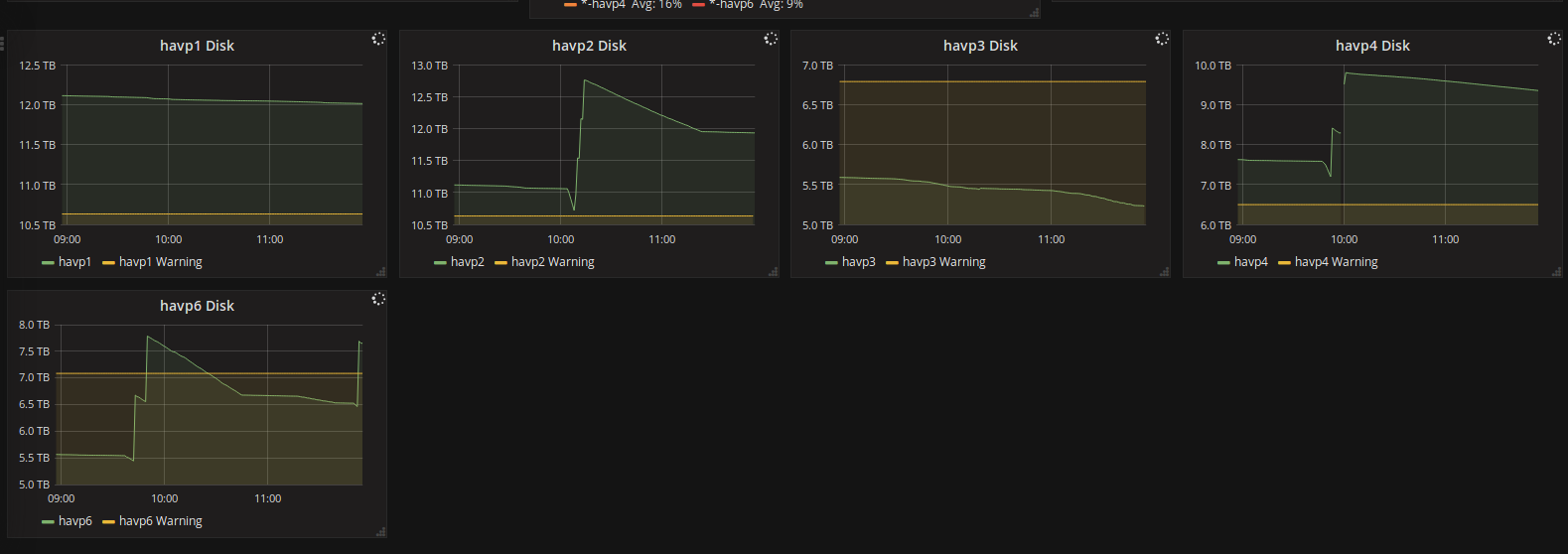Toggle the havp3 series in the legend
Screen dimensions: 1568x554
pyautogui.click(x=858, y=262)
